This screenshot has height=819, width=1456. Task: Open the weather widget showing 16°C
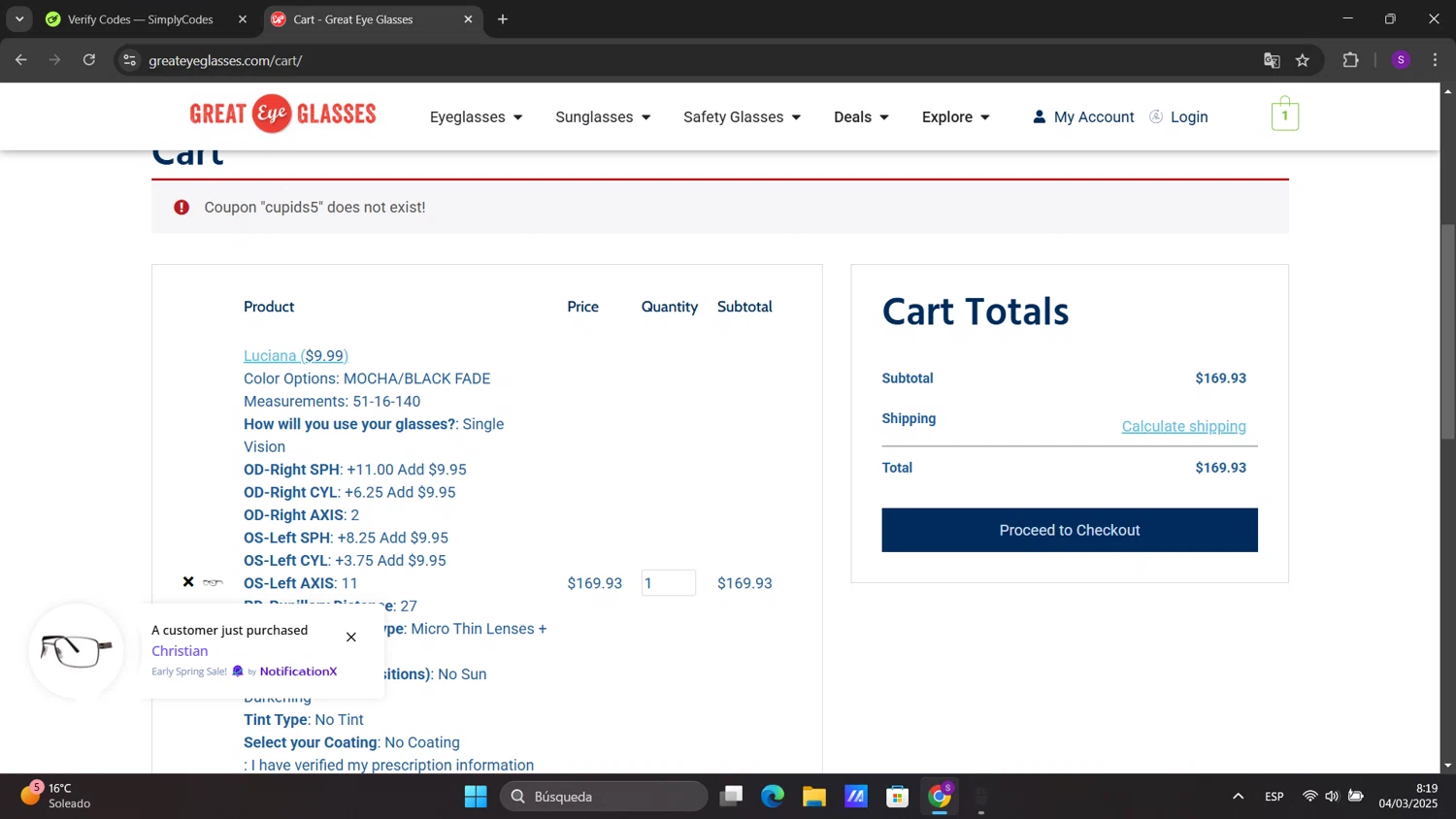coord(56,796)
